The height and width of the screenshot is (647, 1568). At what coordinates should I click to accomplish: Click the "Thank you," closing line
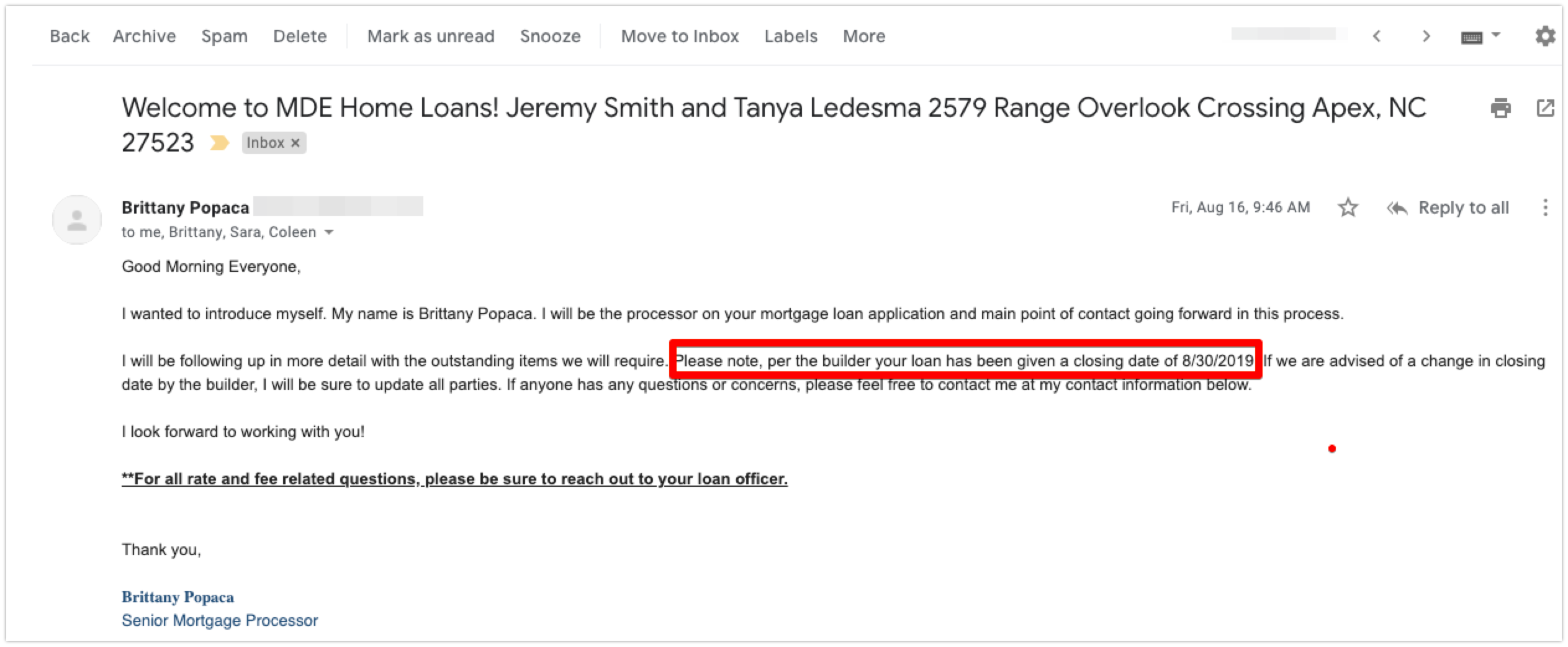[161, 550]
